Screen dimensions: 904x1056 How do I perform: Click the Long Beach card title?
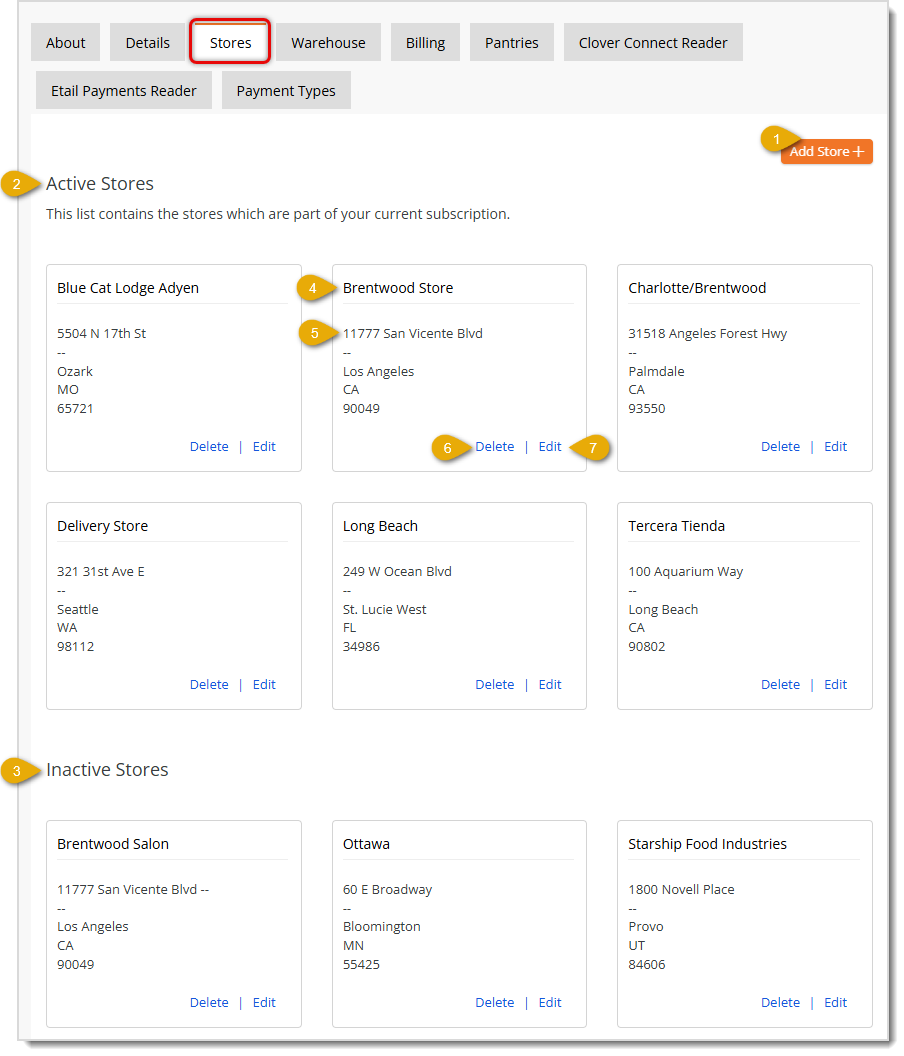(380, 526)
